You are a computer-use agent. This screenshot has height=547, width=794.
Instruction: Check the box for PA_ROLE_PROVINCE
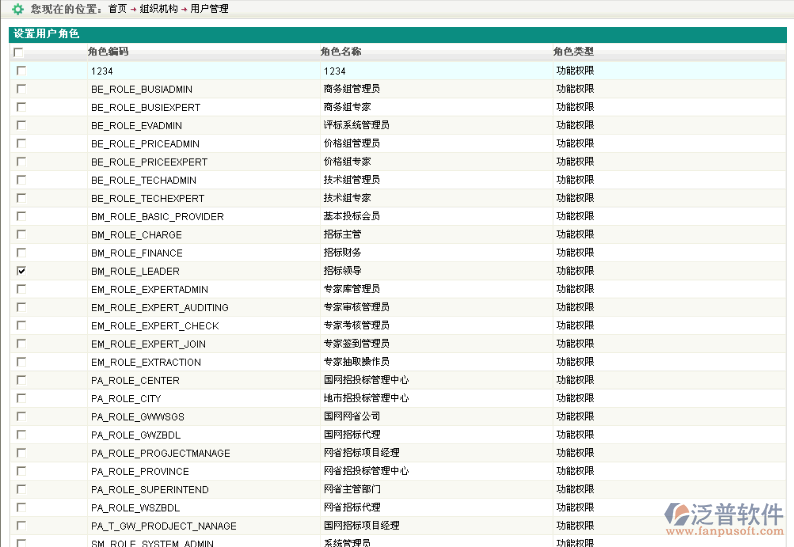[x=21, y=471]
